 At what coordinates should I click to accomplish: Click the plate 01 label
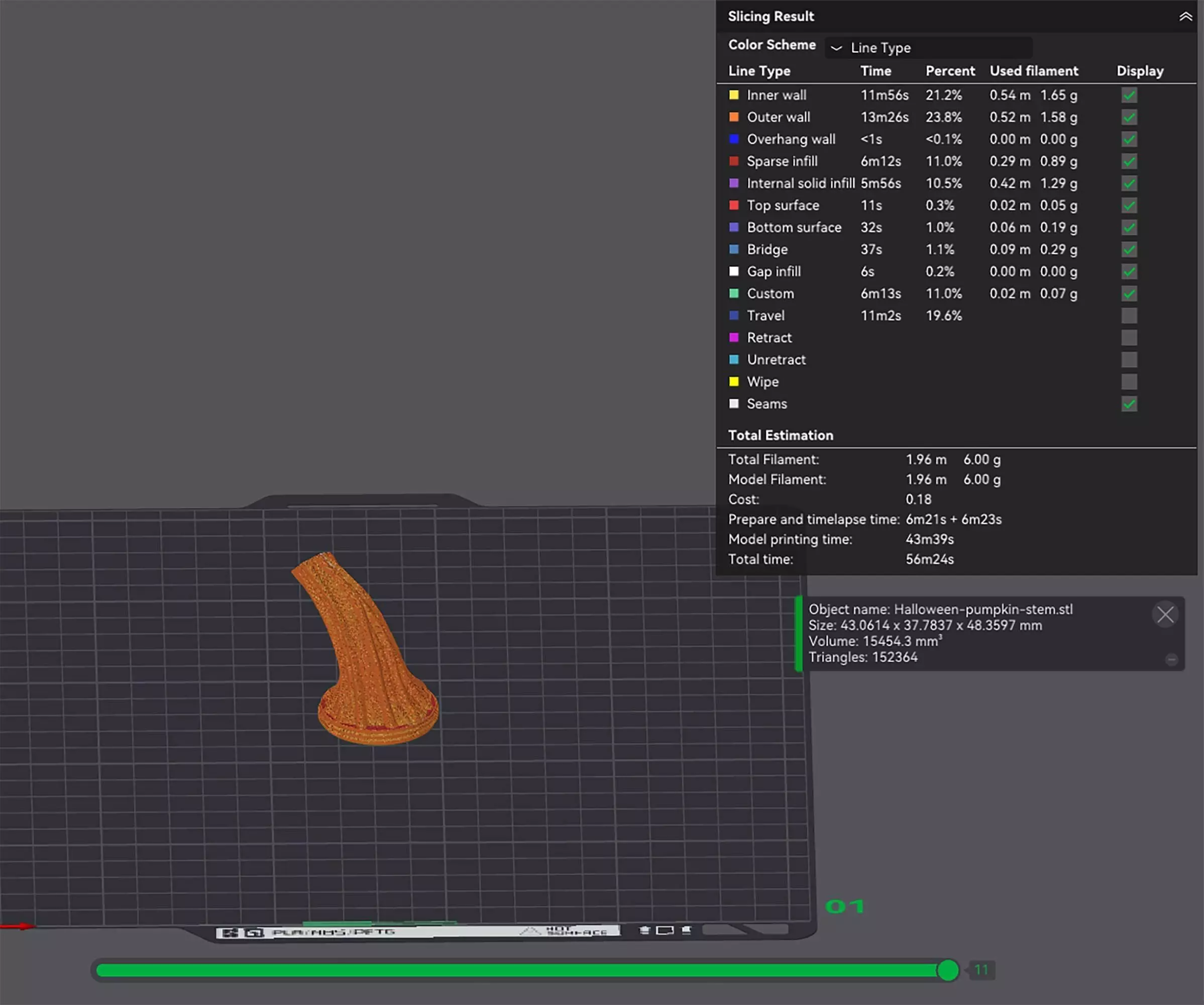point(844,907)
